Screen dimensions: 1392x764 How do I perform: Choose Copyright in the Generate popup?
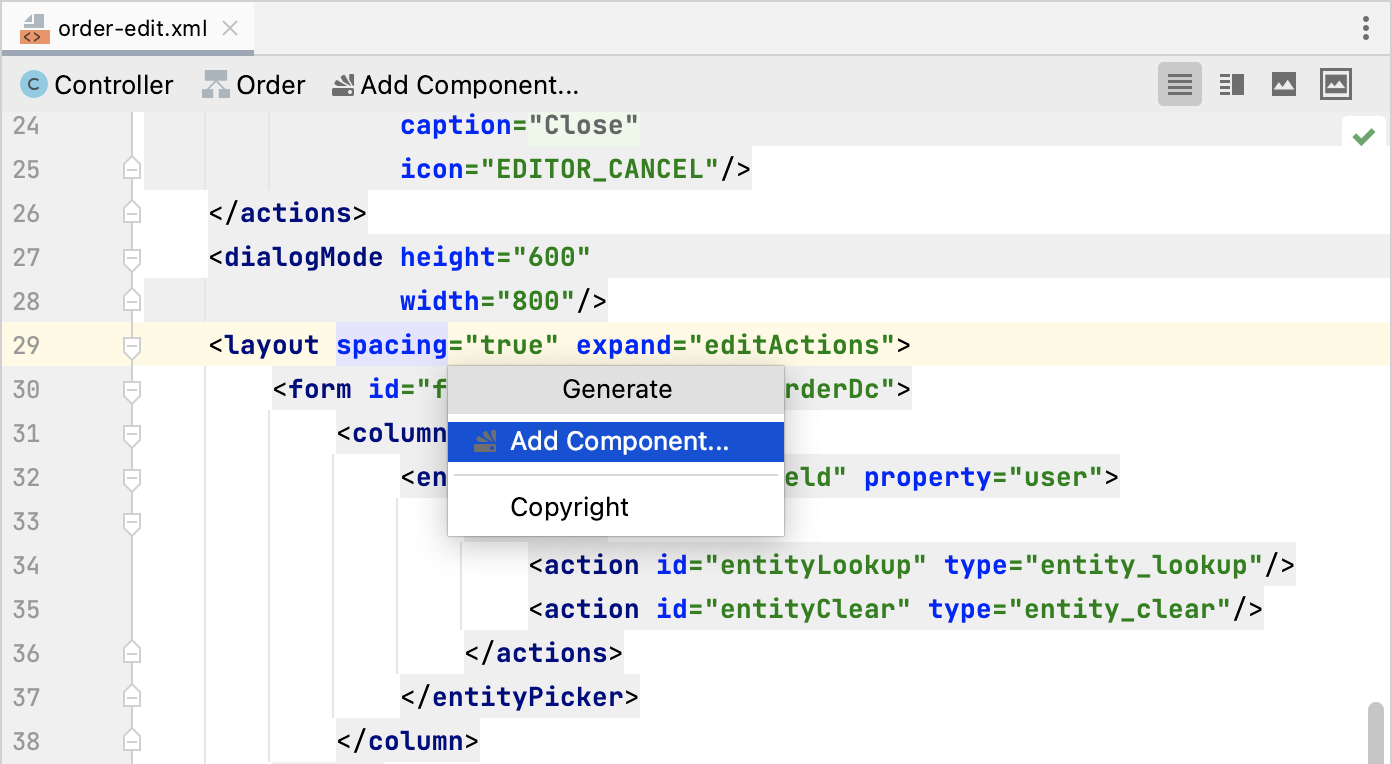(616, 507)
